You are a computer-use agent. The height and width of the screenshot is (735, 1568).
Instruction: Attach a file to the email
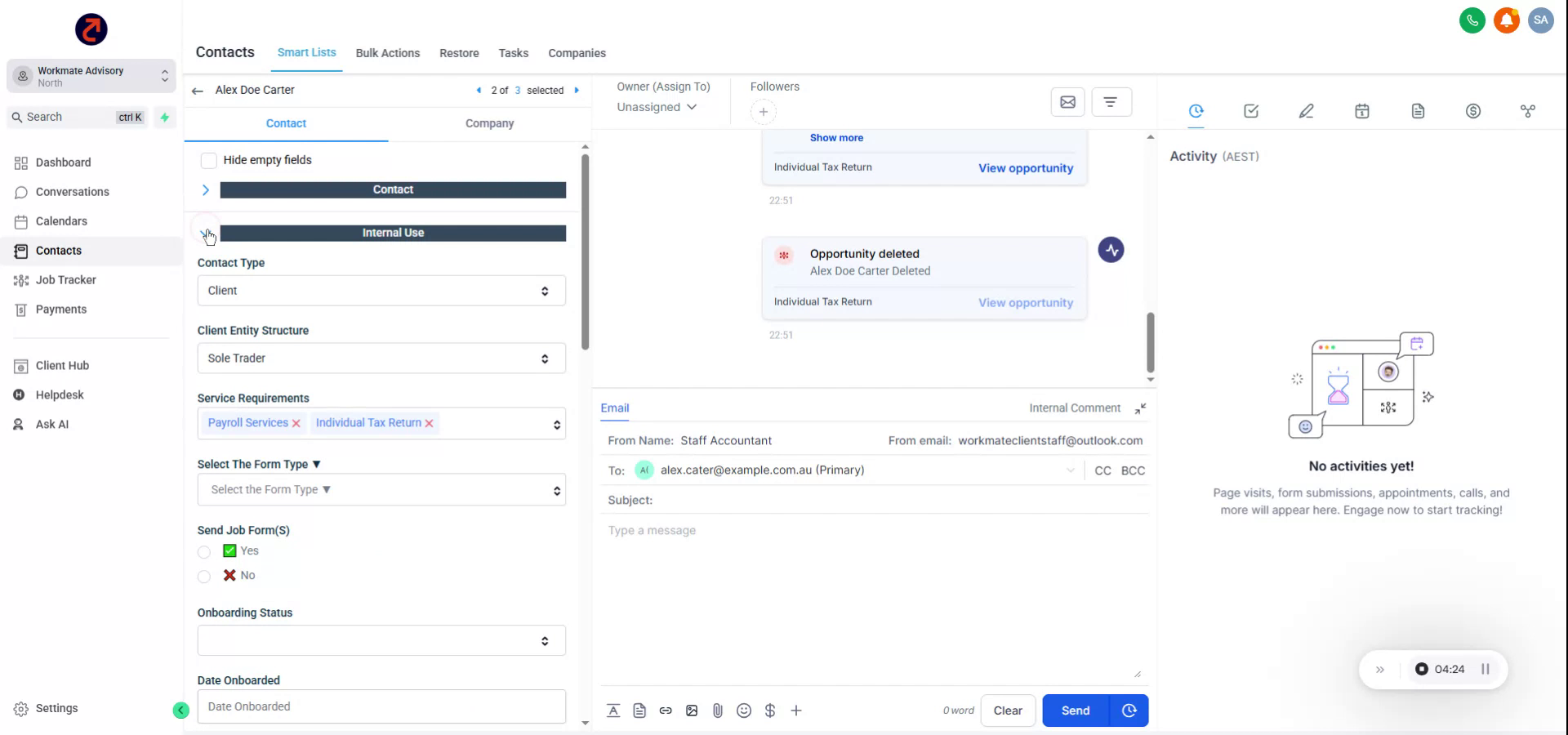click(x=718, y=710)
